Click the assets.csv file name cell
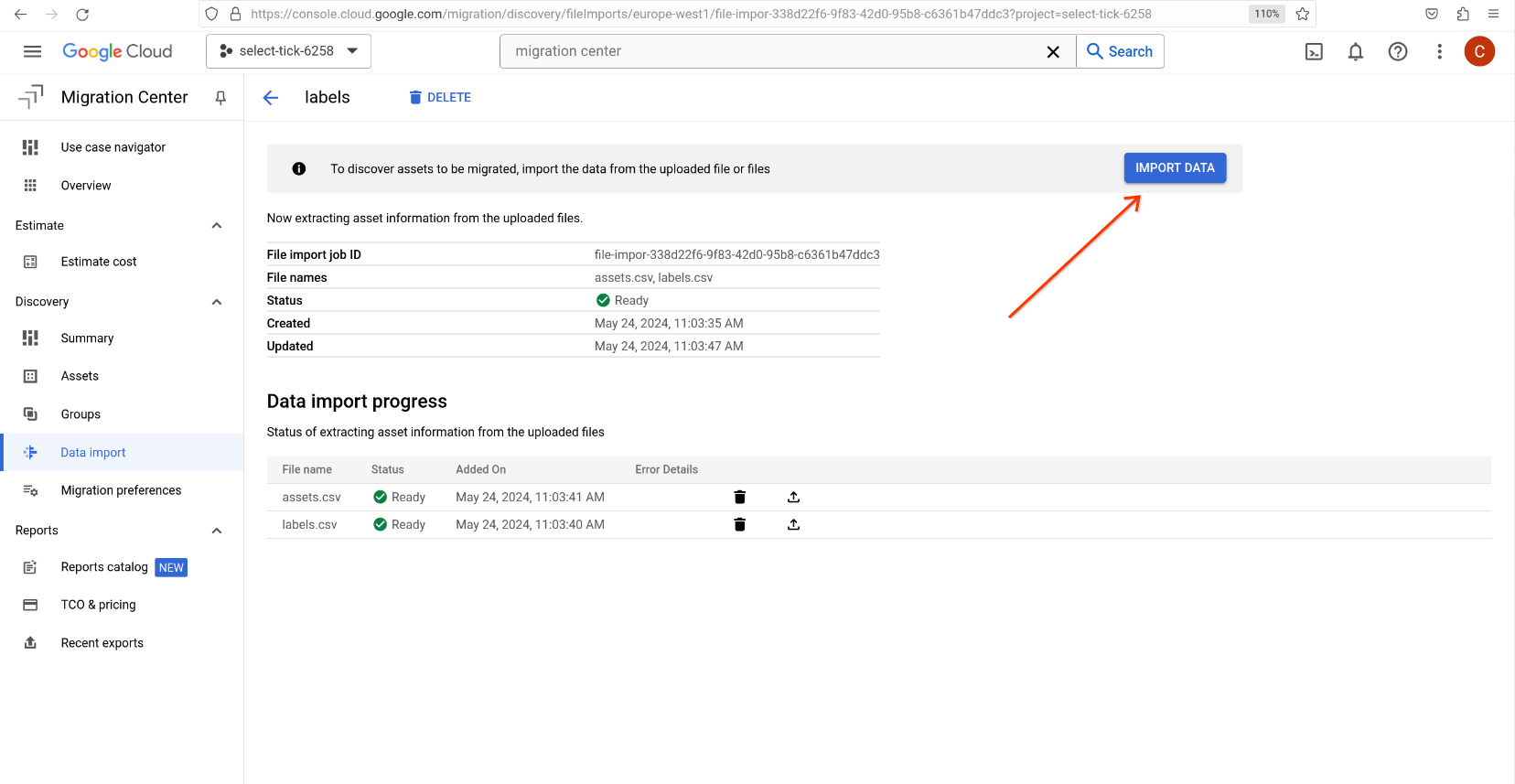This screenshot has width=1515, height=784. tap(311, 497)
